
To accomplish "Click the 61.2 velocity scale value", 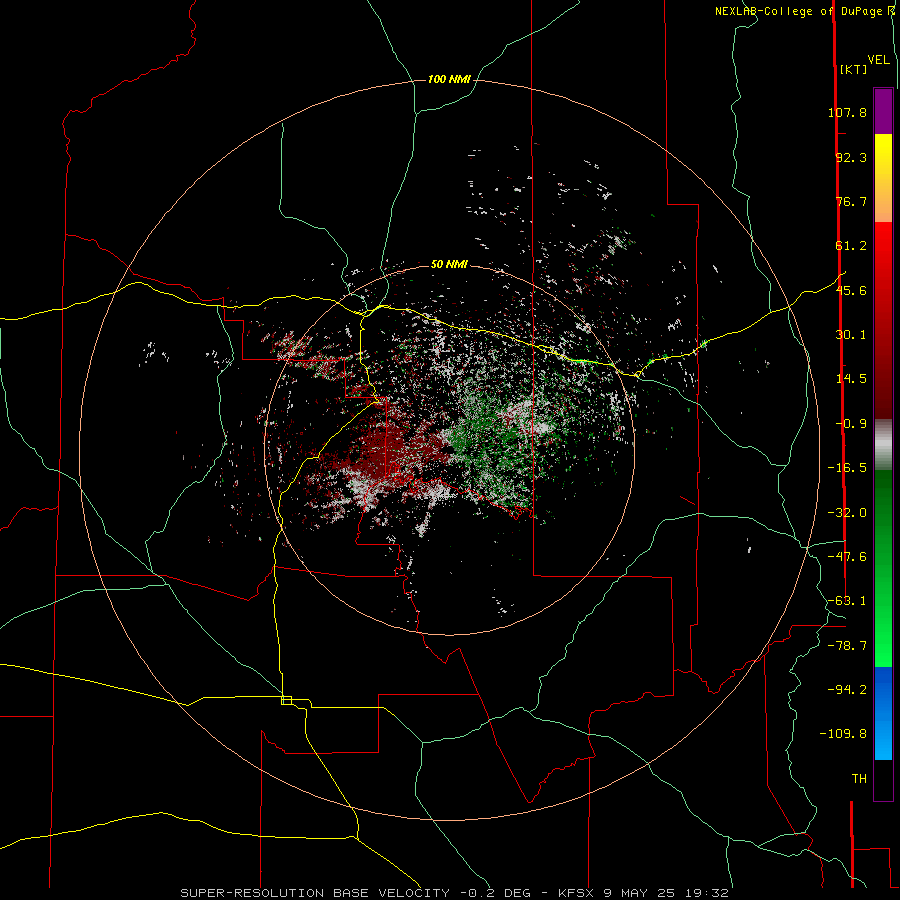I will point(851,246).
